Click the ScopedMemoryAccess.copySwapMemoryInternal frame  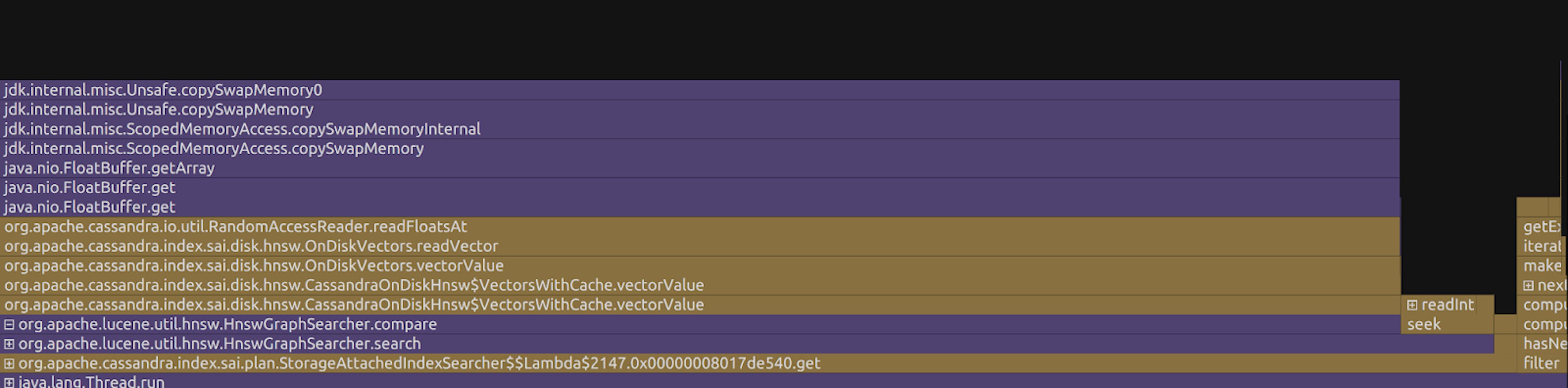(x=699, y=129)
